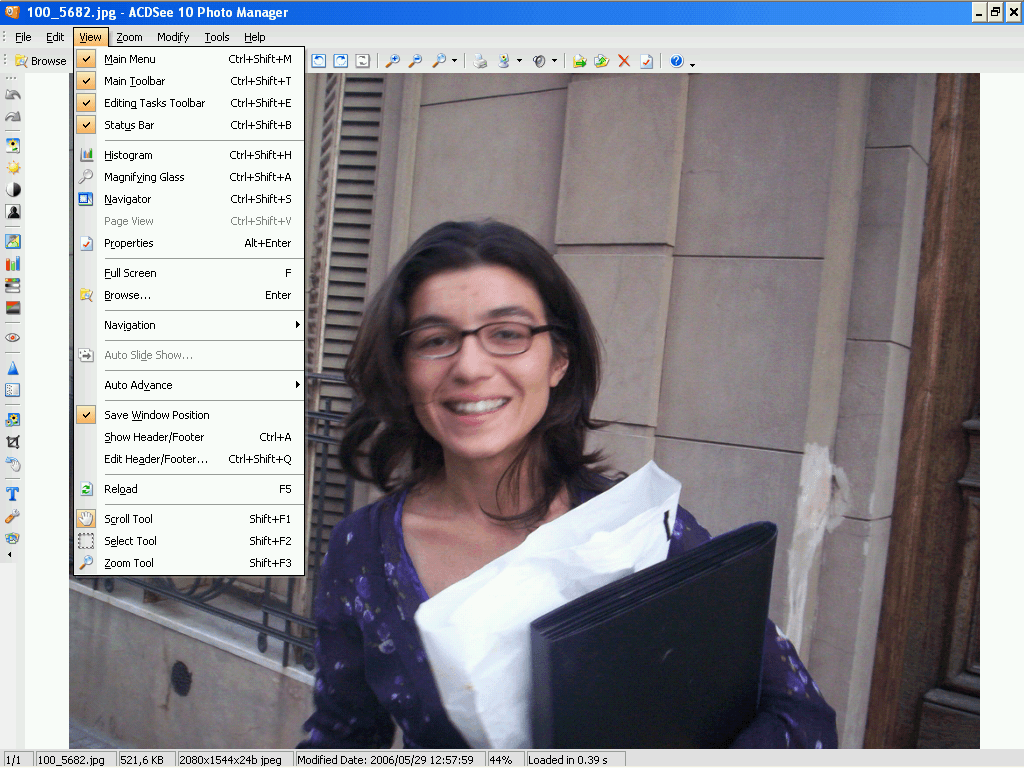The image size is (1024, 768).
Task: Select the Red-Eye Reduction tool
Action: point(12,337)
